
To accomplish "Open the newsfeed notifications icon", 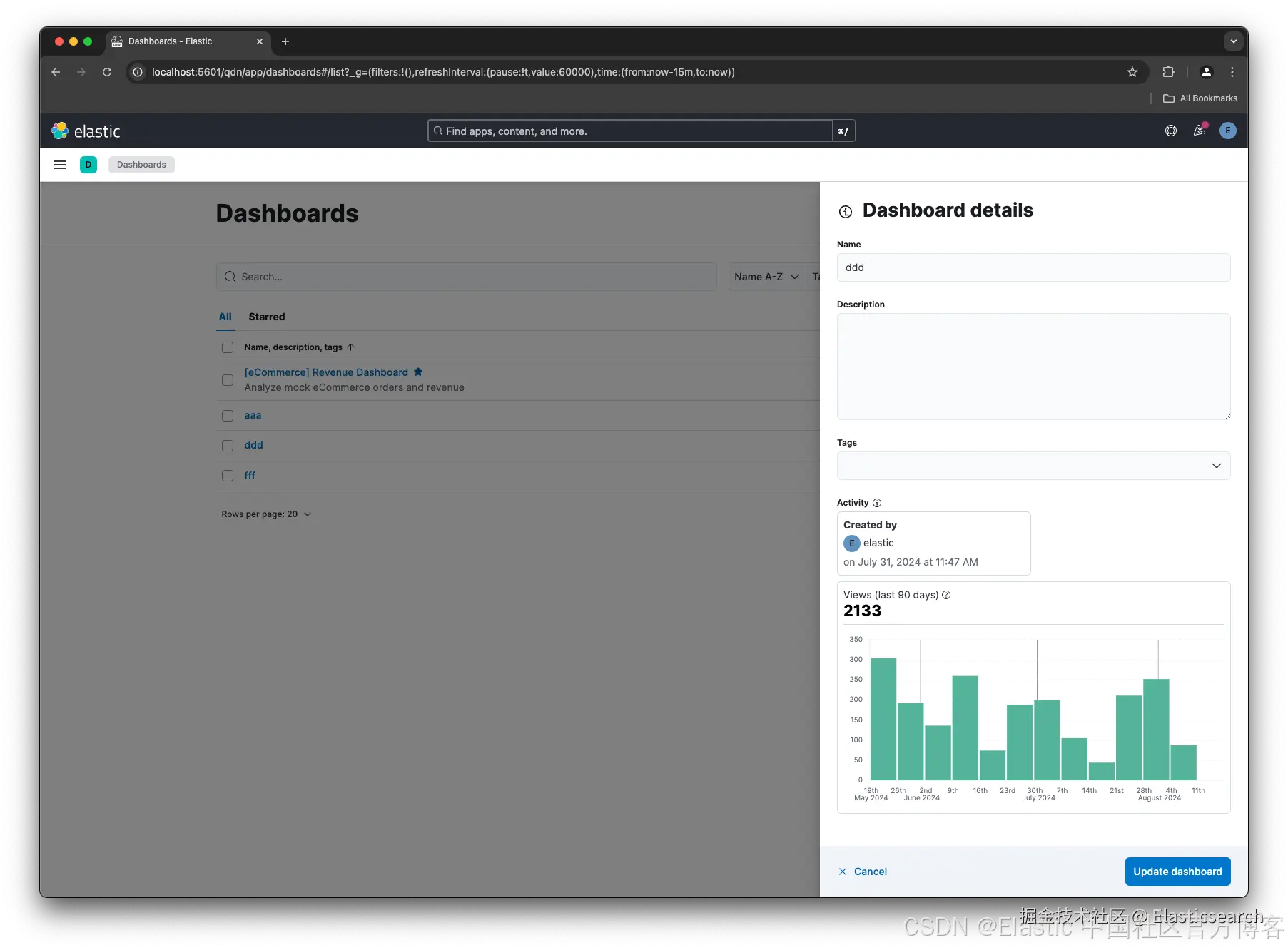I will pyautogui.click(x=1200, y=131).
